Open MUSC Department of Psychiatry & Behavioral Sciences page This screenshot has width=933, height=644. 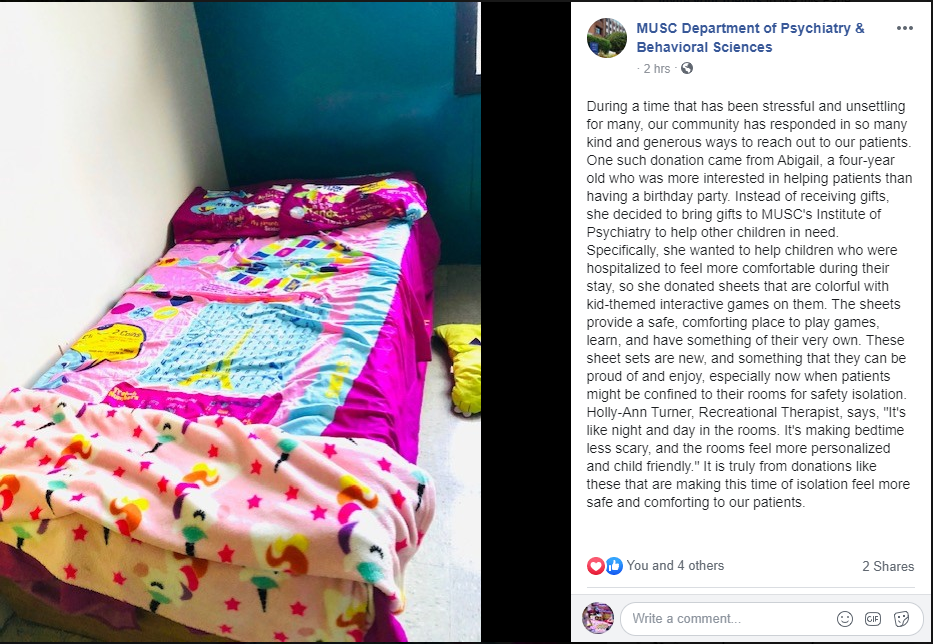750,37
